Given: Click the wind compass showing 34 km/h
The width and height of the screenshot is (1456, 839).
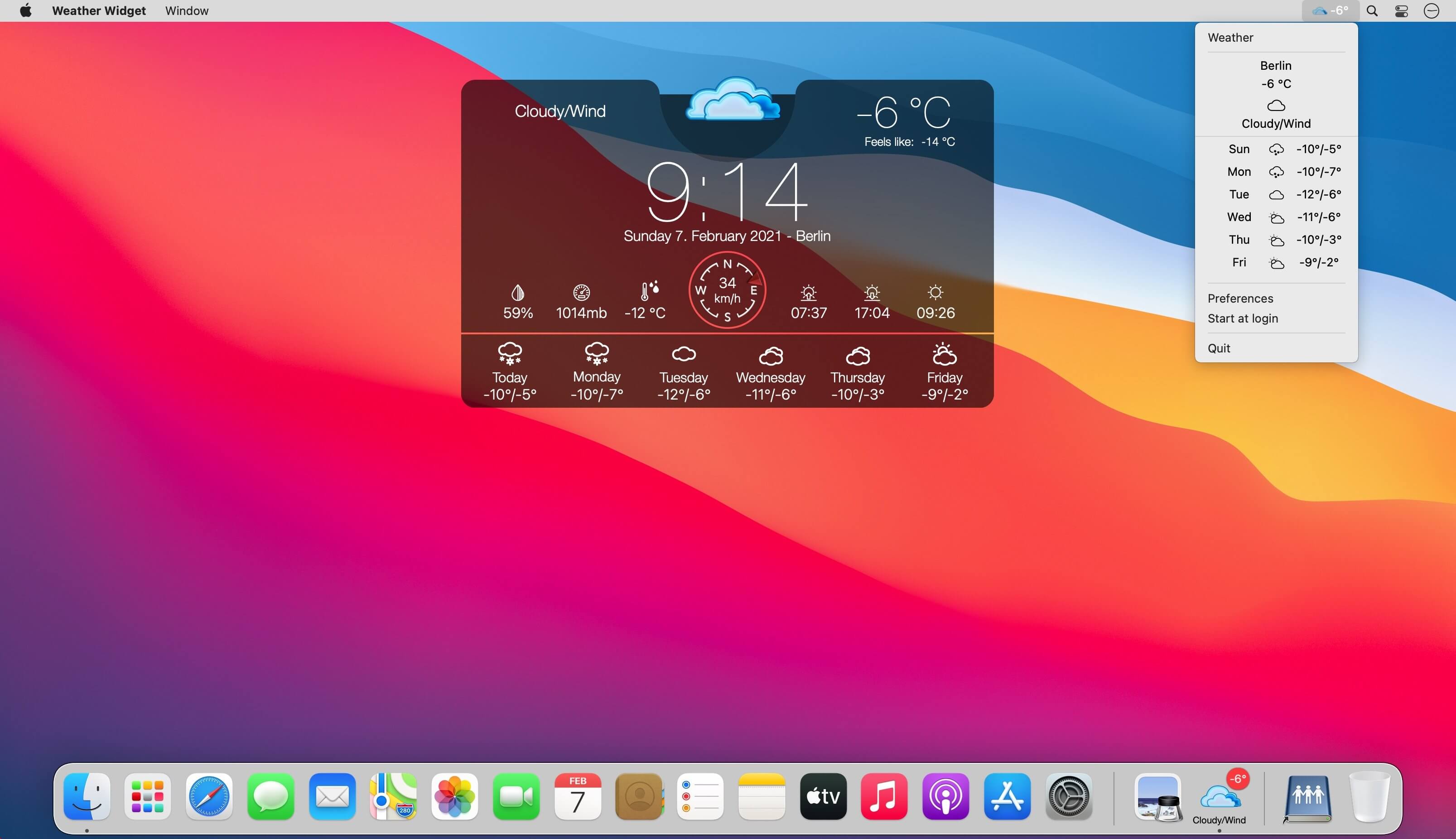Looking at the screenshot, I should [x=727, y=290].
